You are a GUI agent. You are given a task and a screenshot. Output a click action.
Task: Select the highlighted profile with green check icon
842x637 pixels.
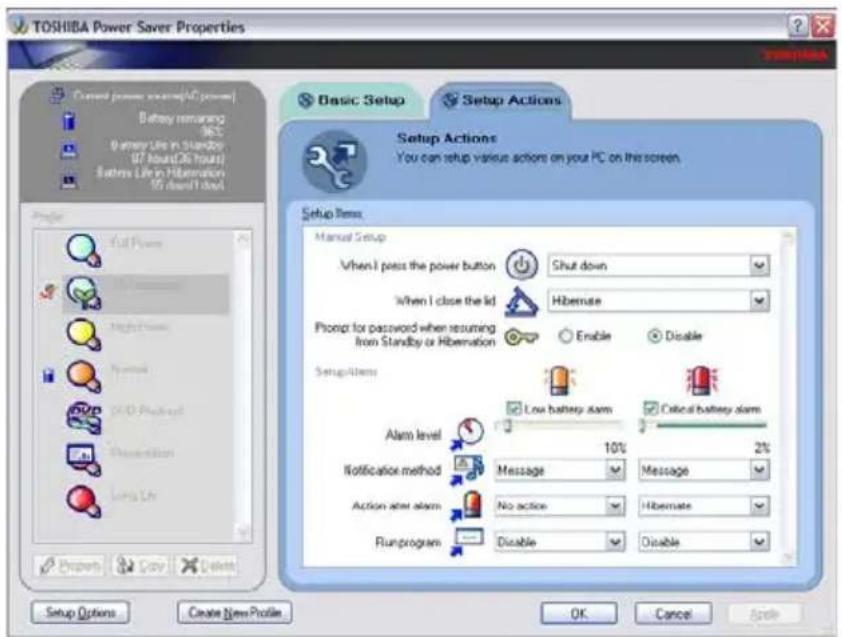click(84, 293)
